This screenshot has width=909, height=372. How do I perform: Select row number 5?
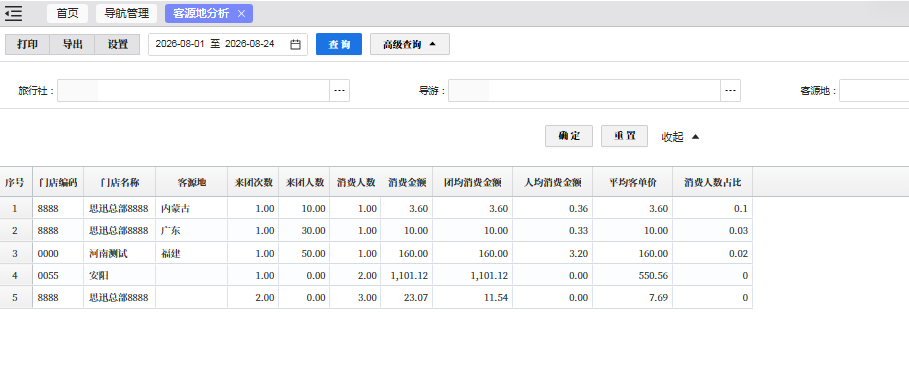(16, 297)
